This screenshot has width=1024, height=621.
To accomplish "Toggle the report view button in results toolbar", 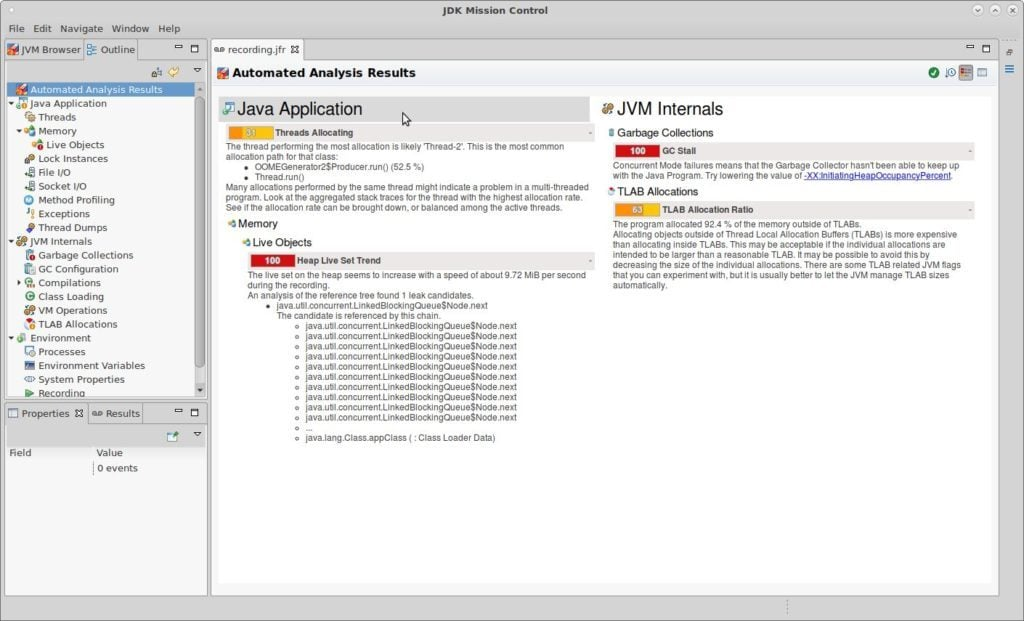I will 966,72.
